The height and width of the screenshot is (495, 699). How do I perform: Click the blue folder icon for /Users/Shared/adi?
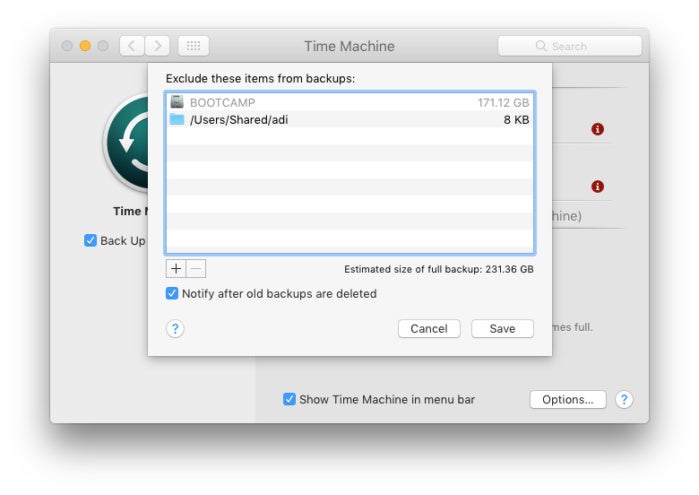pyautogui.click(x=177, y=120)
